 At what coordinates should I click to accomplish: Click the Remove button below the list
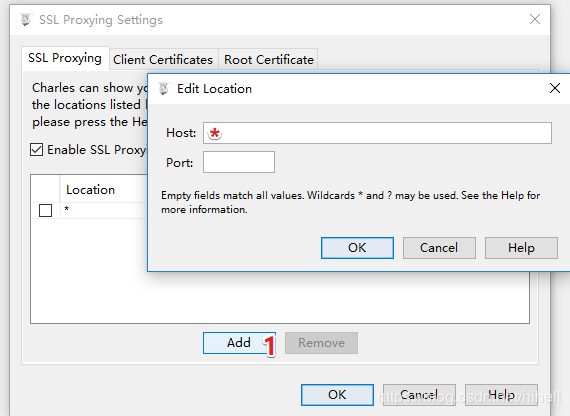click(321, 343)
